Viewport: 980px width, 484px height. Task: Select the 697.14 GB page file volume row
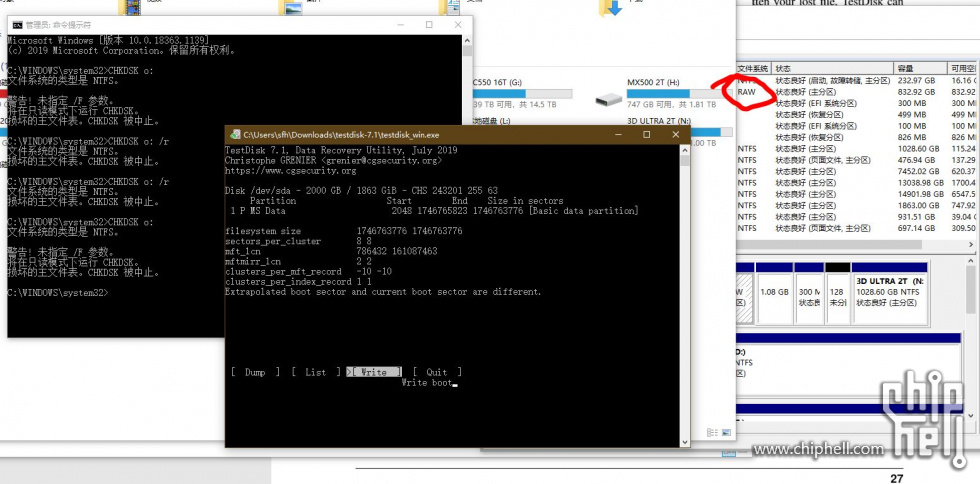pos(856,228)
